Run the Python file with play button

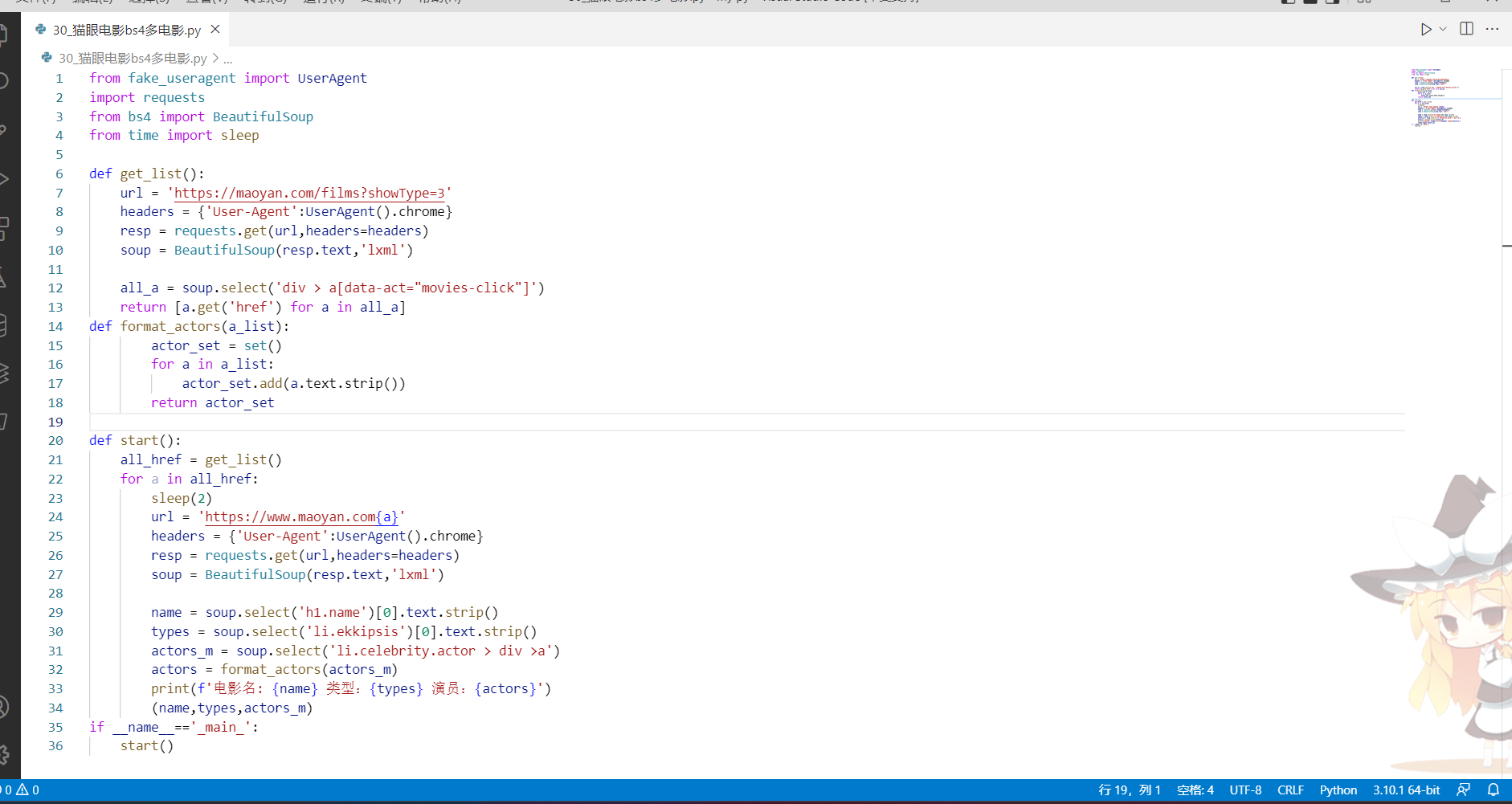tap(1426, 30)
